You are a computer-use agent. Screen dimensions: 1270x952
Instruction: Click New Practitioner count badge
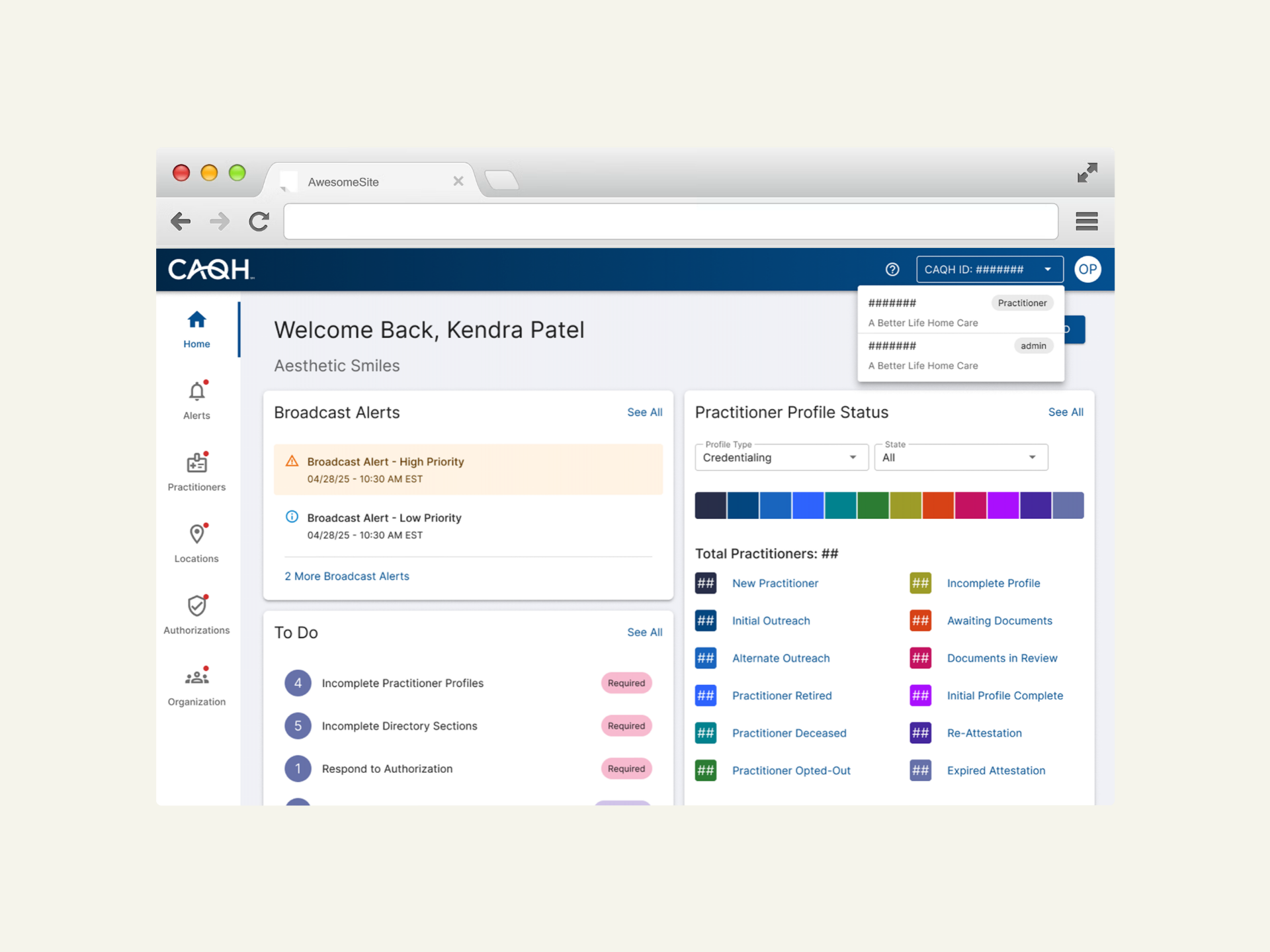706,583
